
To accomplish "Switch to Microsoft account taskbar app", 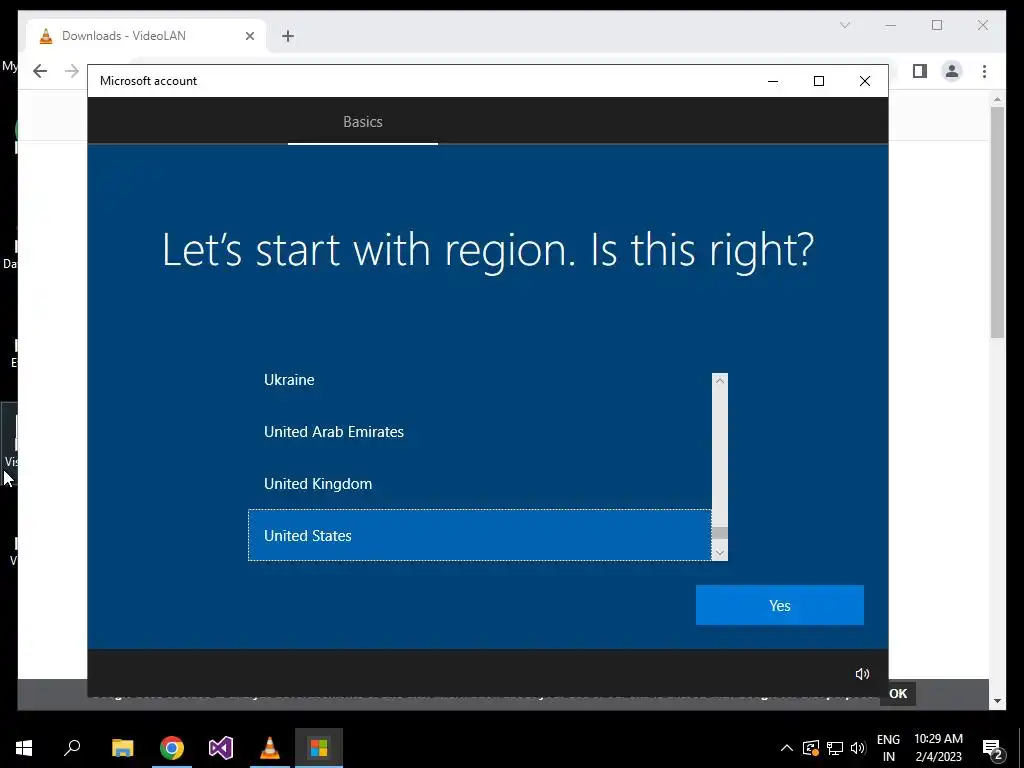I will click(x=319, y=747).
